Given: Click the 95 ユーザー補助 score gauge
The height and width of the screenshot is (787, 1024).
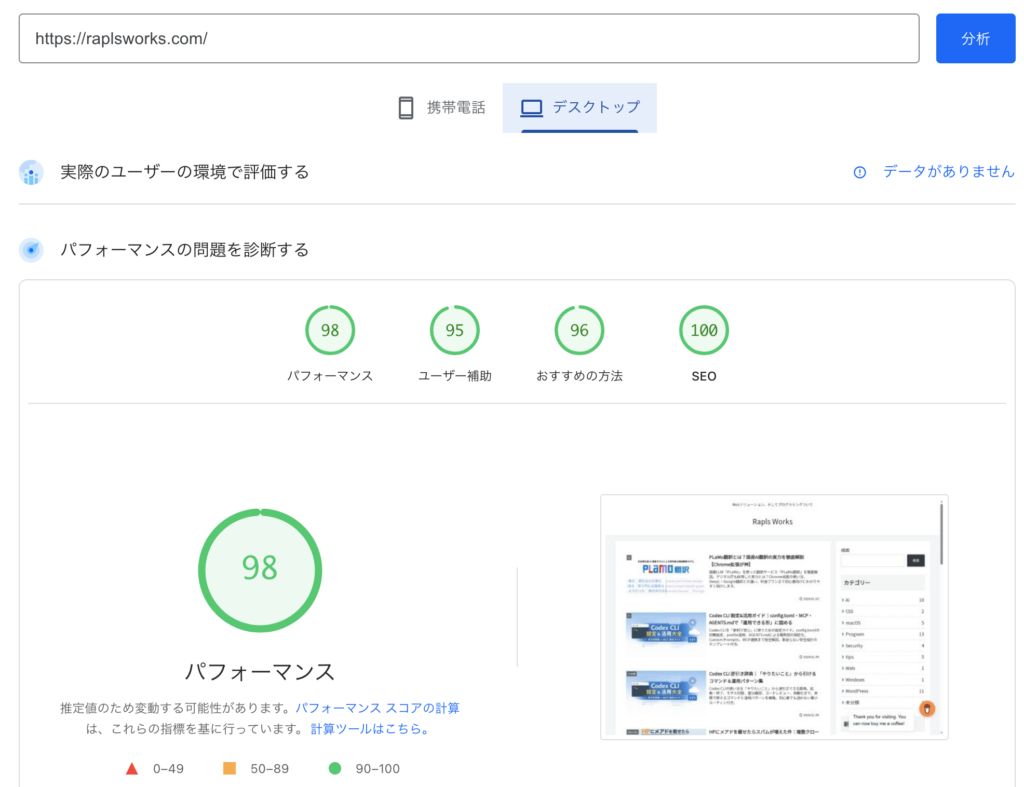Looking at the screenshot, I should point(455,330).
